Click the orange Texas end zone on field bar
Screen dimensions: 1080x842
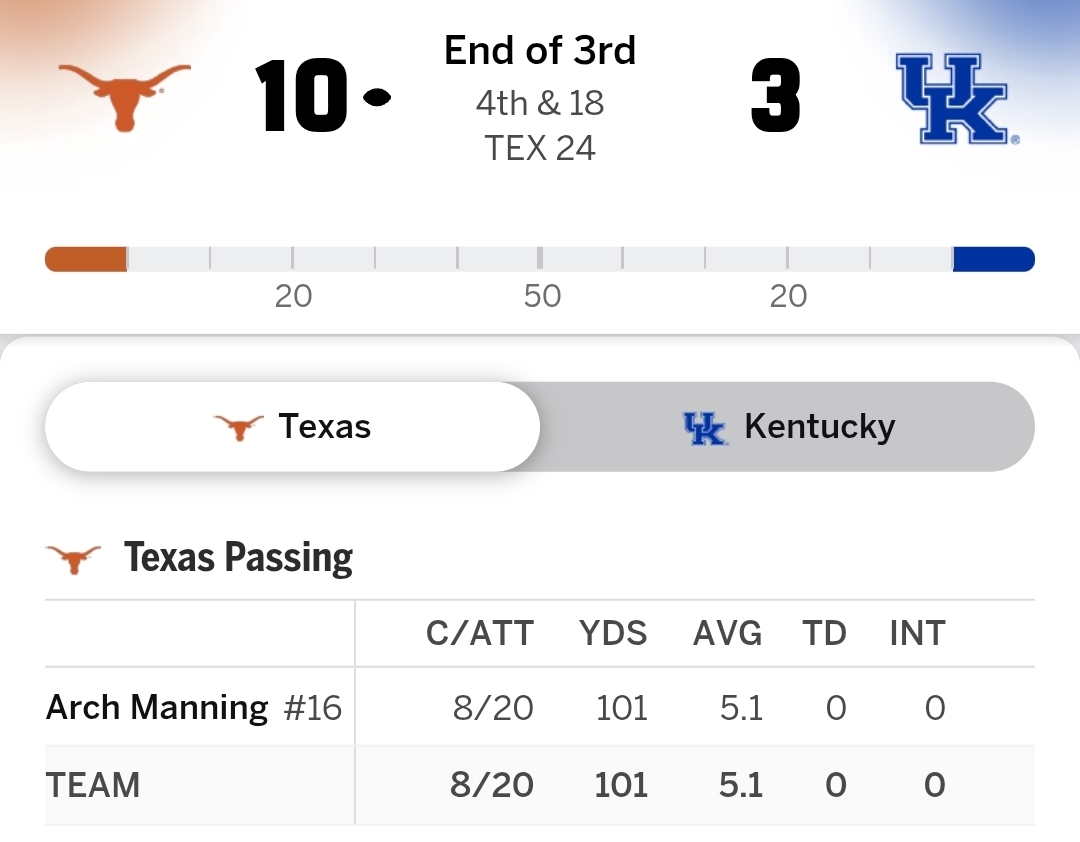tap(86, 259)
